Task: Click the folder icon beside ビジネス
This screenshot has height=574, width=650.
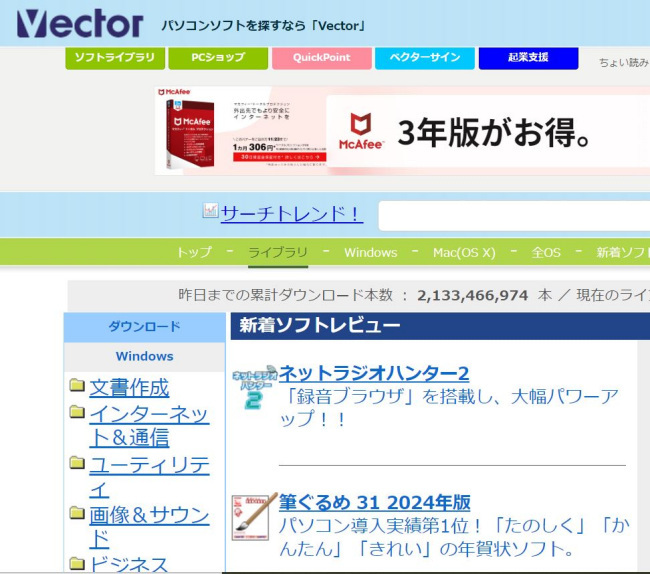Action: (x=77, y=563)
